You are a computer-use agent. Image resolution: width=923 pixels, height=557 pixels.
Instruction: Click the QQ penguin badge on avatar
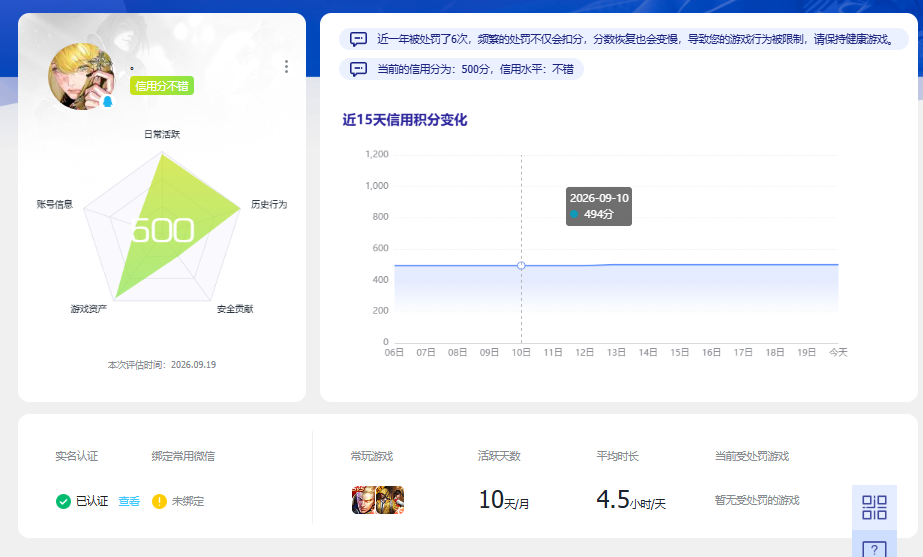point(108,101)
